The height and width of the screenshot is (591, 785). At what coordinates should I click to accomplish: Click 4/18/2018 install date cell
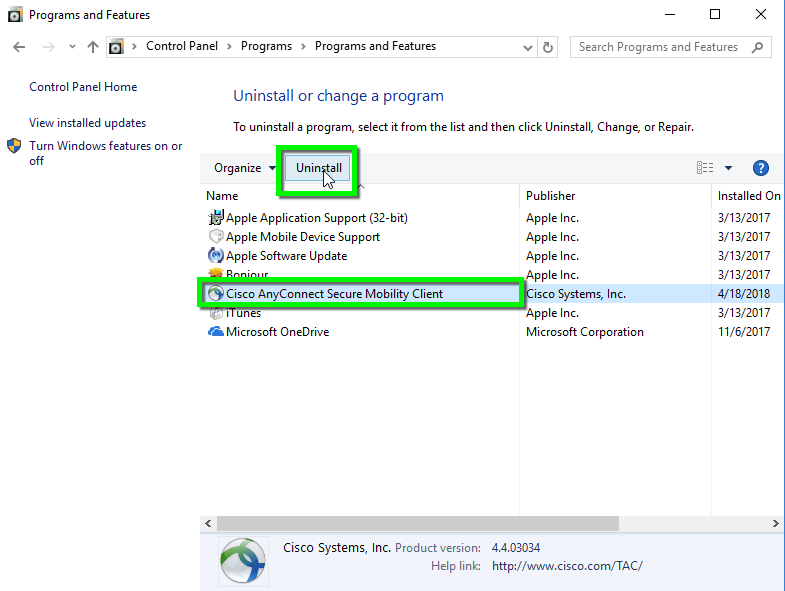click(x=743, y=294)
